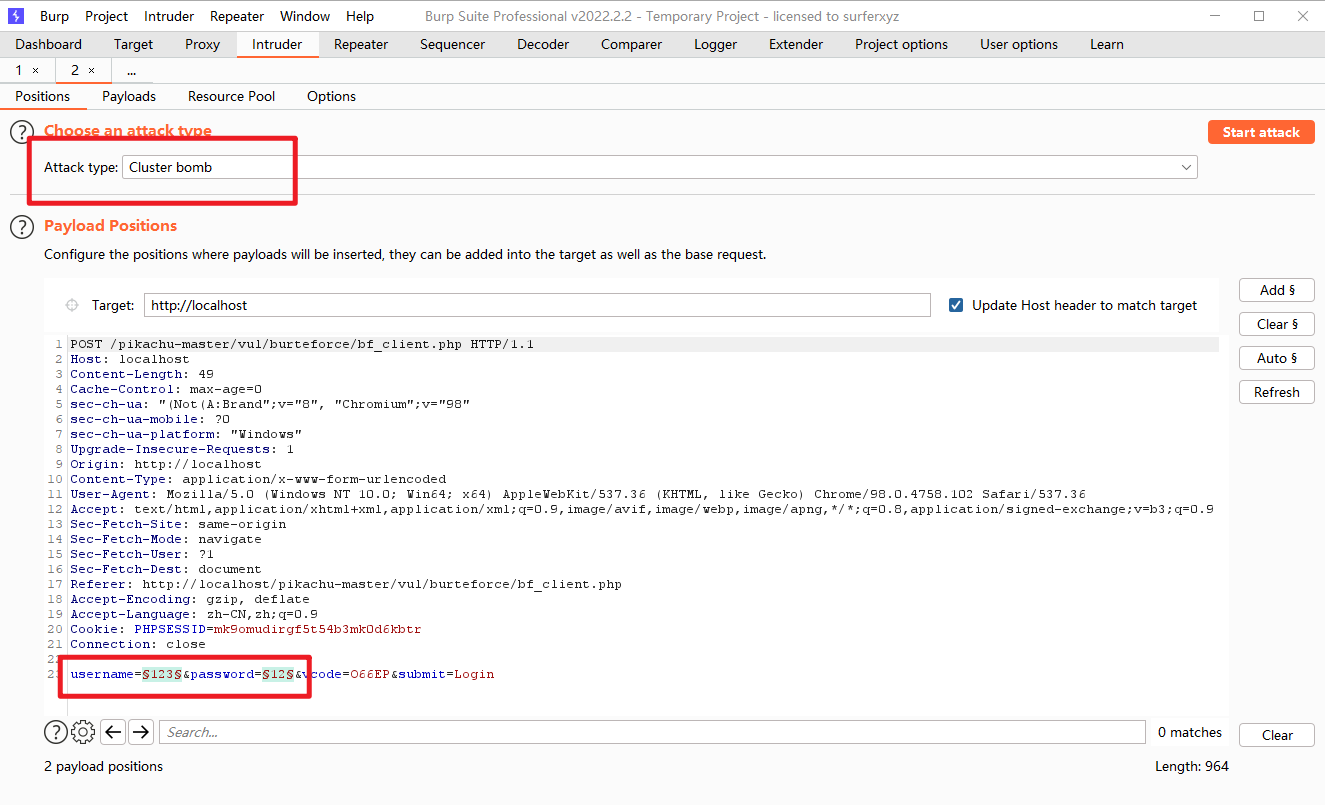Click the target crosshair icon

72,306
